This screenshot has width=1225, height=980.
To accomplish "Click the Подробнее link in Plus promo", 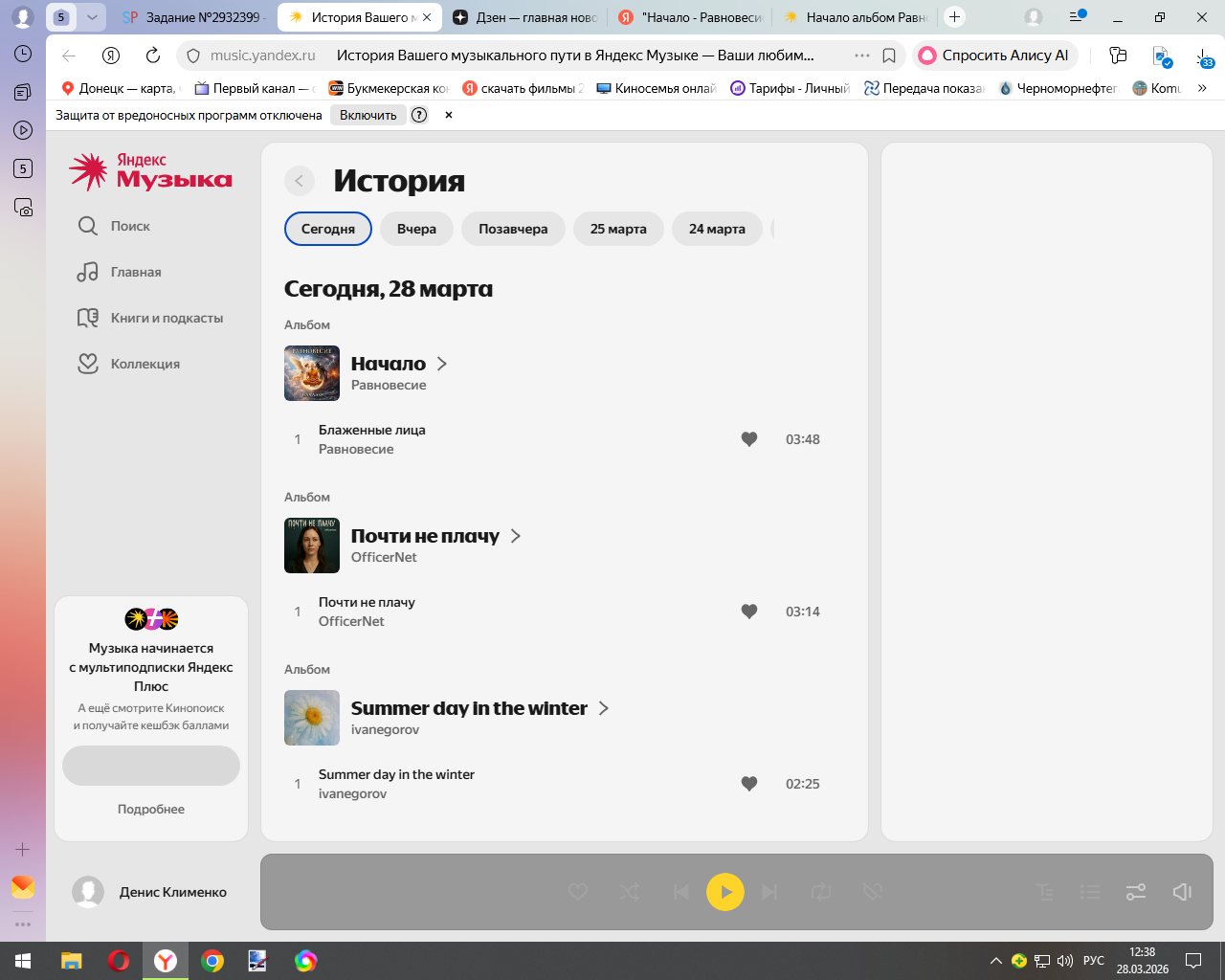I will [x=151, y=809].
